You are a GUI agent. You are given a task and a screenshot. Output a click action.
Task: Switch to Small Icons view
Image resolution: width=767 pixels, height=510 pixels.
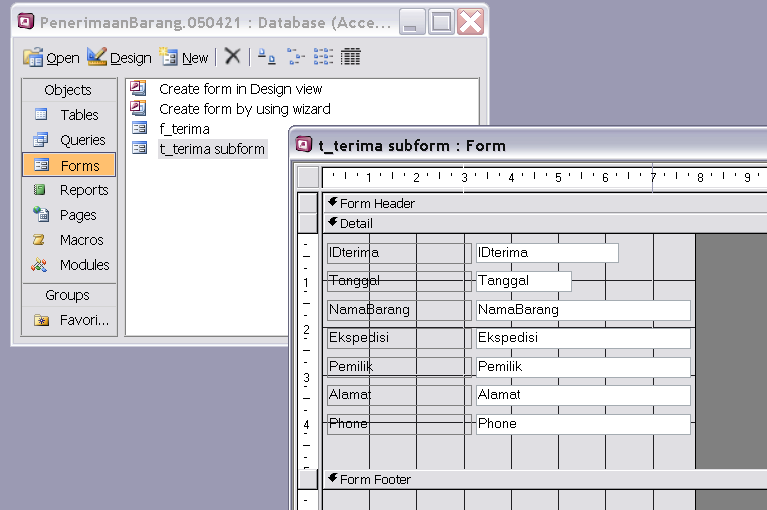click(295, 57)
